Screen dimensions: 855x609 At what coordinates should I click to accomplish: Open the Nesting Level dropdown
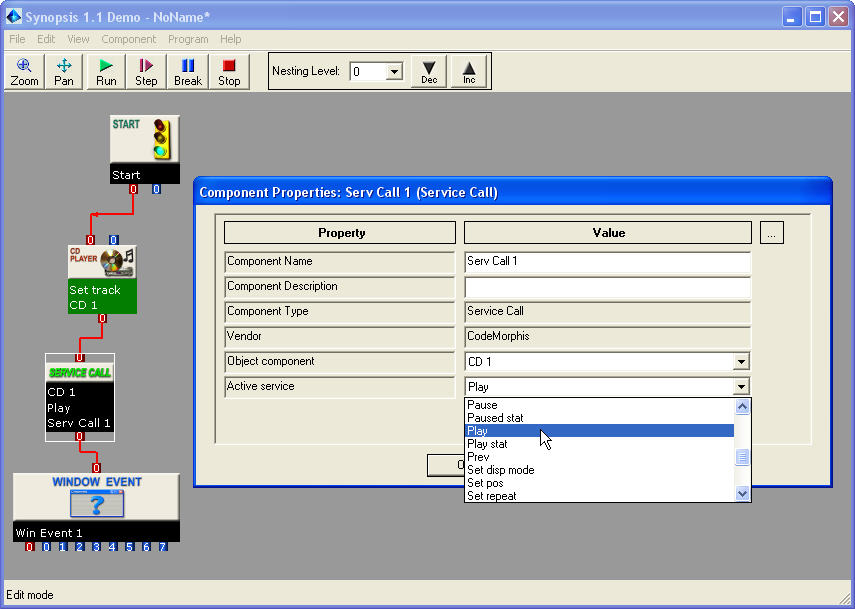click(394, 72)
